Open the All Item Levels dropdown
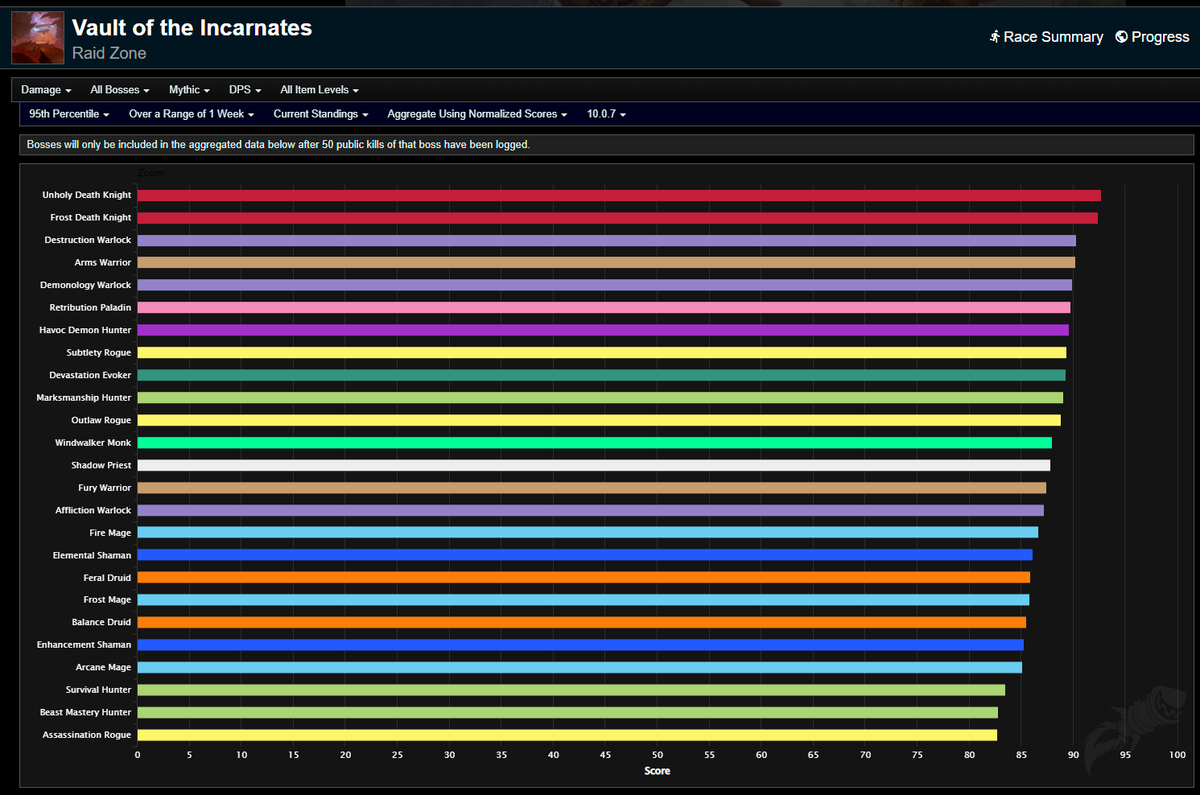1200x795 pixels. (x=319, y=90)
